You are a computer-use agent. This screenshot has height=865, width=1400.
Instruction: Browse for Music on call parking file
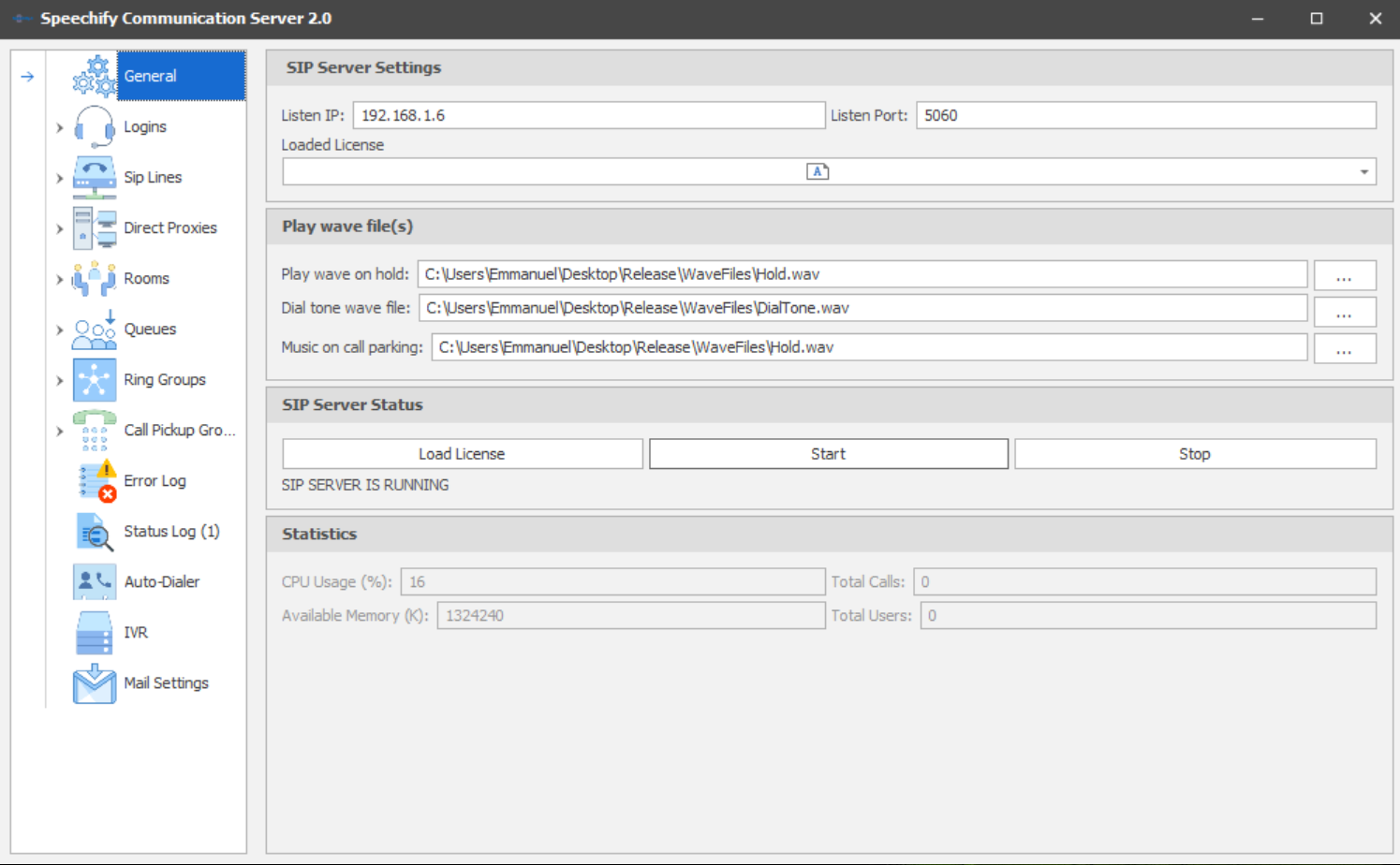click(x=1345, y=348)
